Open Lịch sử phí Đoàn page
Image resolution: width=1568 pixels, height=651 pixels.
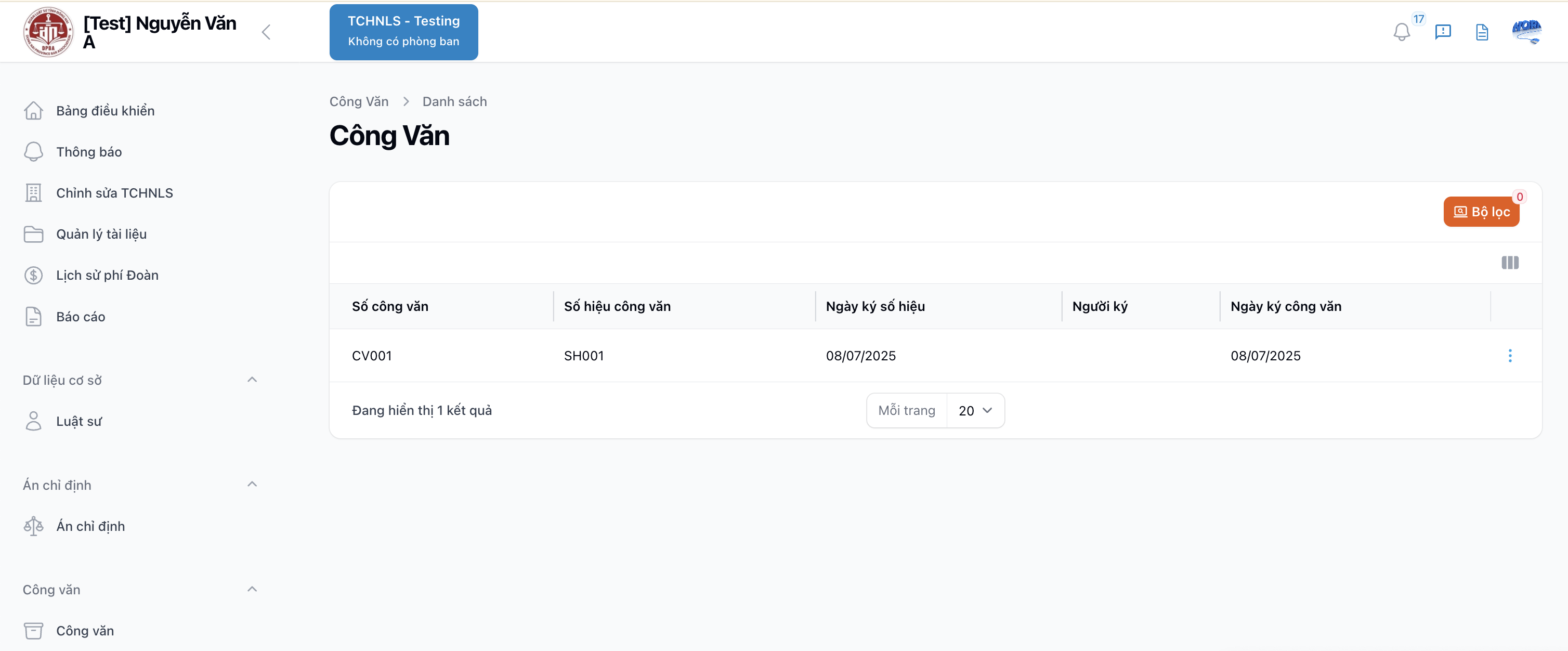(107, 275)
